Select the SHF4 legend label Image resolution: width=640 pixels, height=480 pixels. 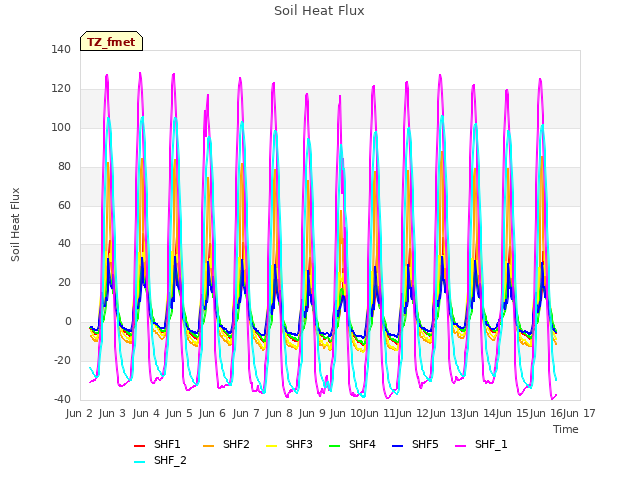click(x=362, y=444)
